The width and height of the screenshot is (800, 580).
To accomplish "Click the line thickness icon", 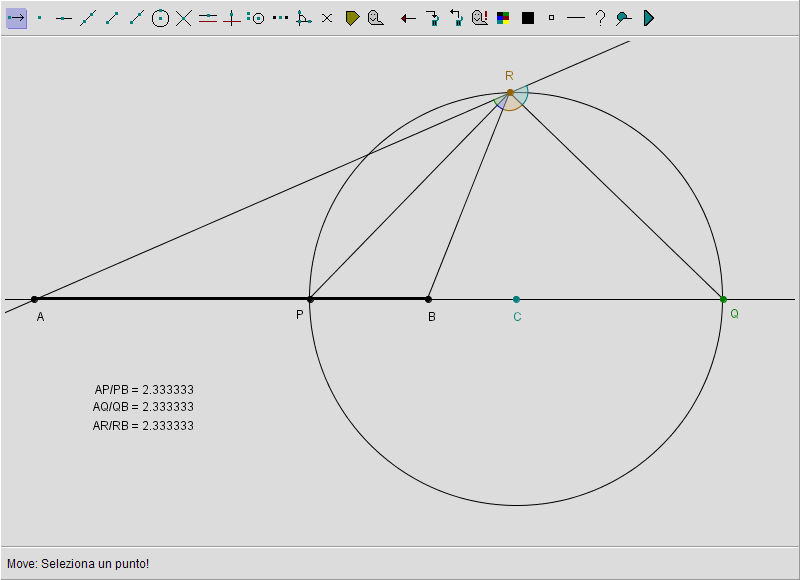I will (x=575, y=18).
